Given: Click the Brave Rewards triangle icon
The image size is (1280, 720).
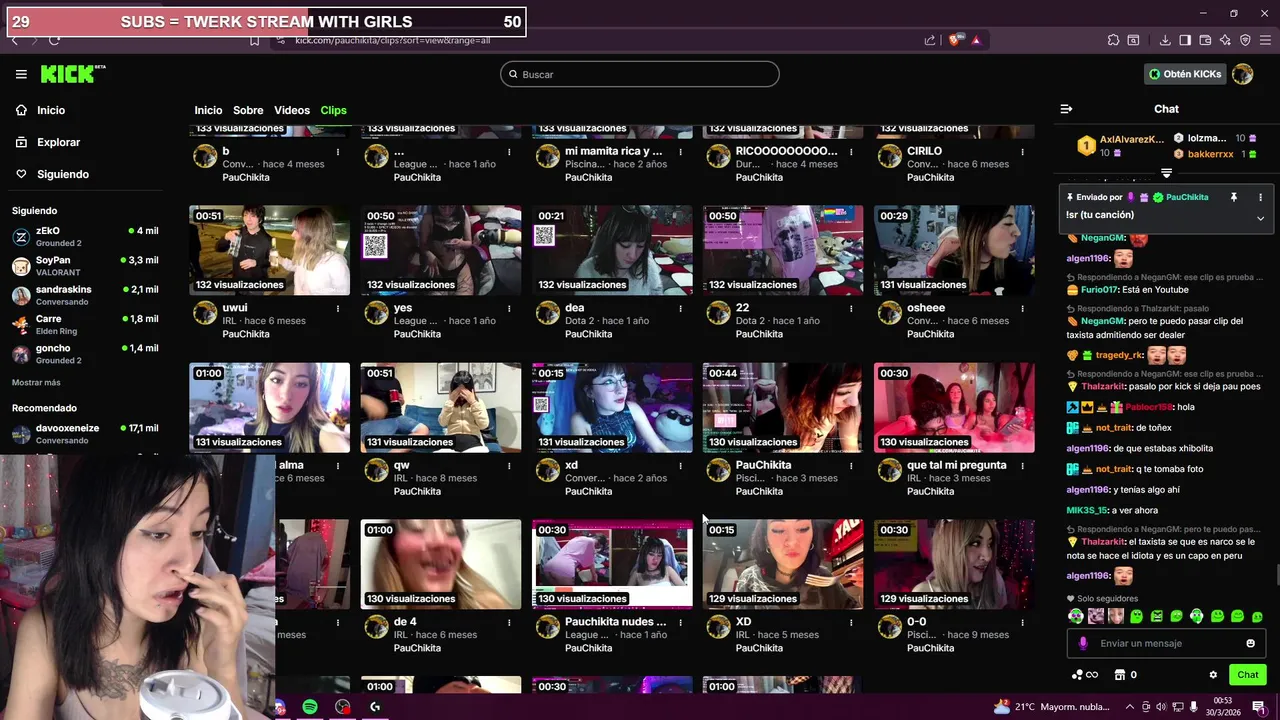Looking at the screenshot, I should click(x=976, y=40).
